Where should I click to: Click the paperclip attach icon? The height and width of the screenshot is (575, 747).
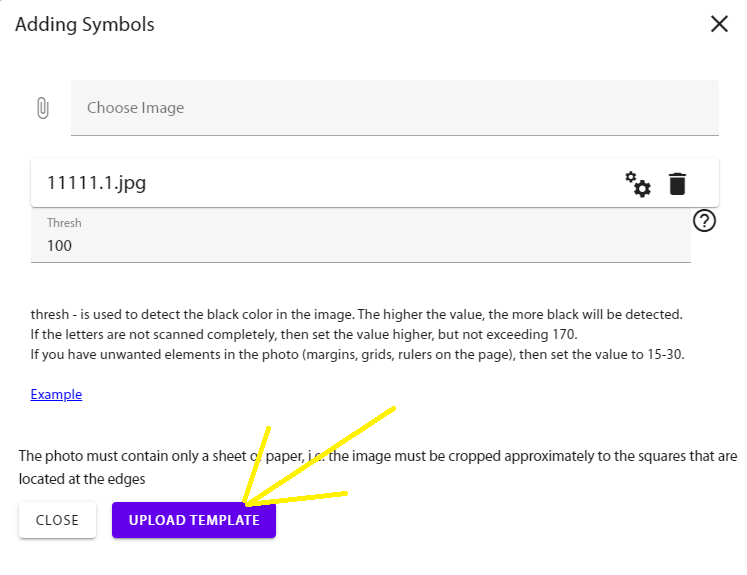(42, 108)
